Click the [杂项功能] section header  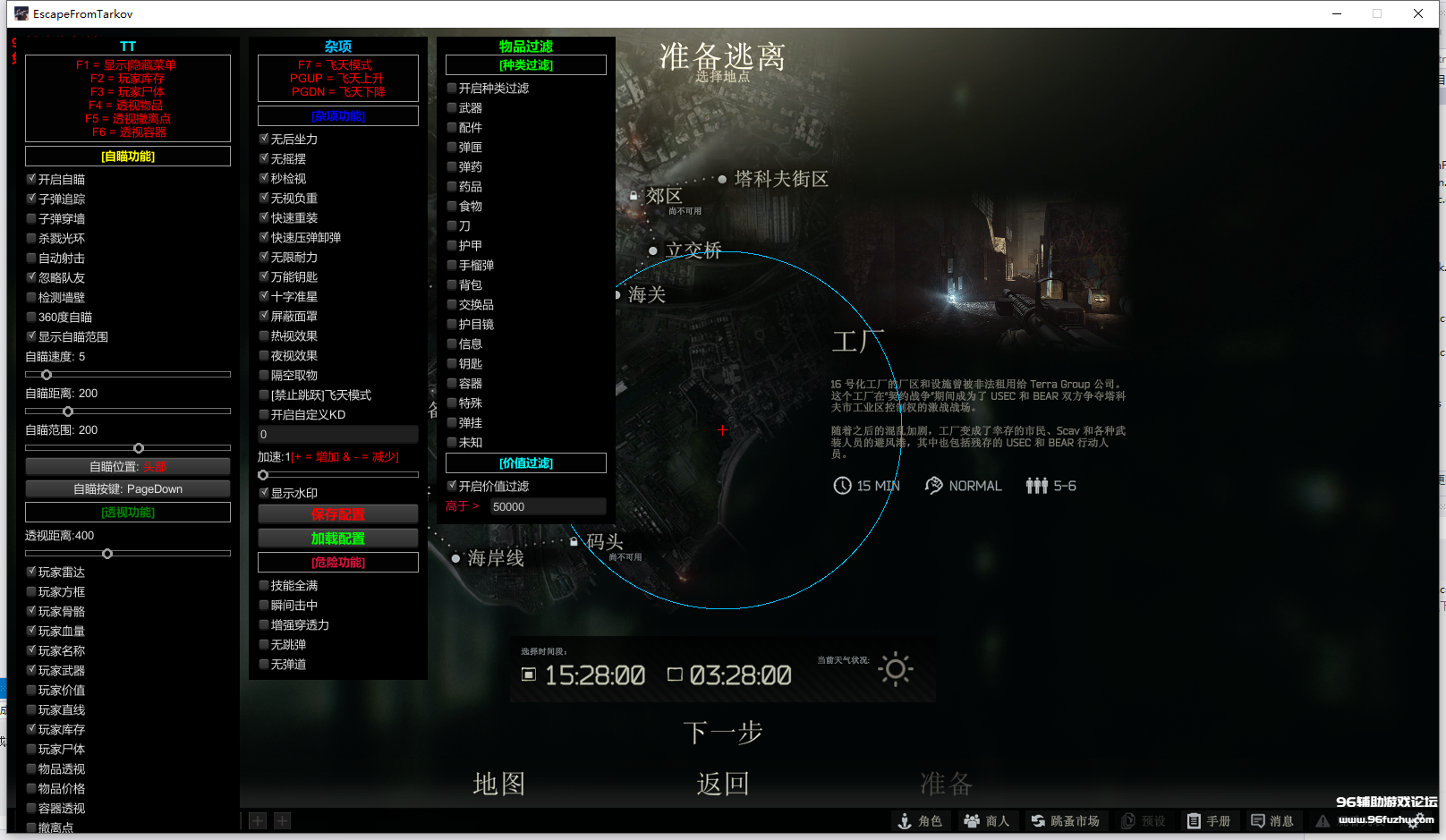point(338,116)
